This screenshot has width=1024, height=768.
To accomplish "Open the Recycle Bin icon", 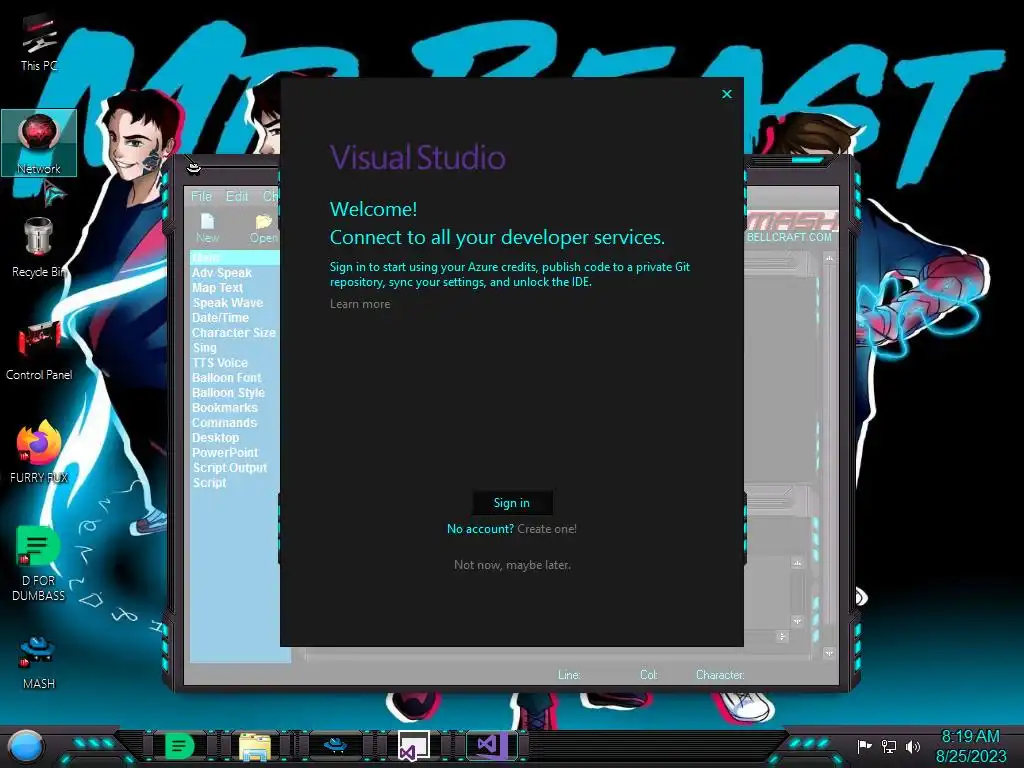I will tap(39, 247).
